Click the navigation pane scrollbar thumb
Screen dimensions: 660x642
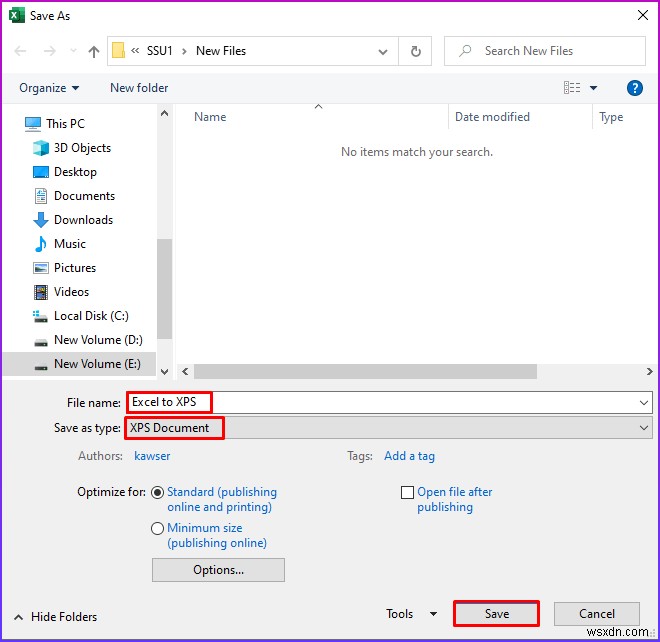(165, 289)
